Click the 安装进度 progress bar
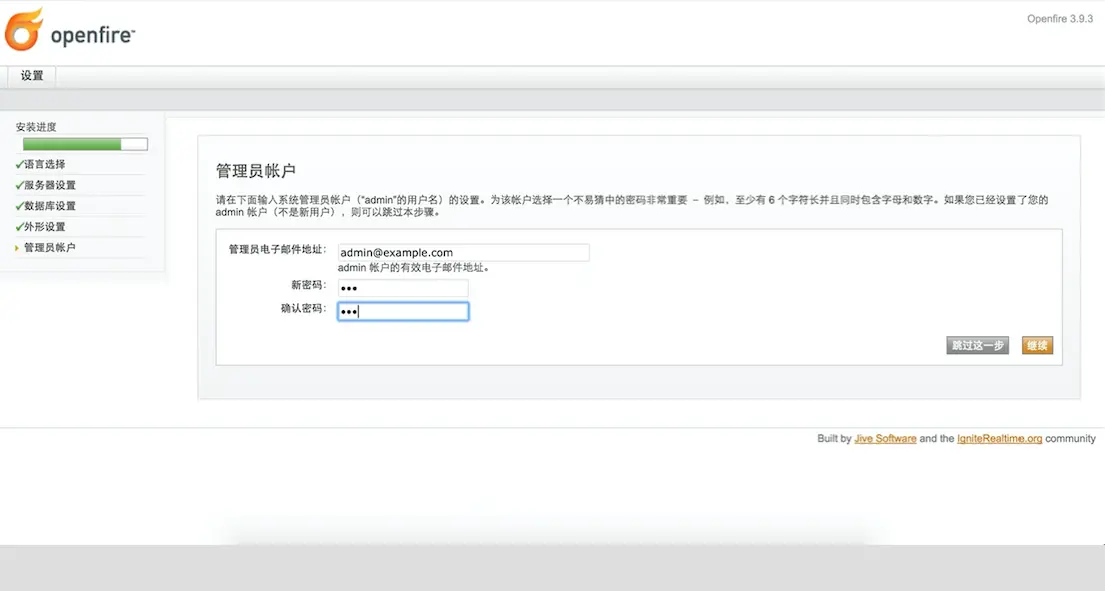This screenshot has width=1105, height=591. click(x=84, y=143)
